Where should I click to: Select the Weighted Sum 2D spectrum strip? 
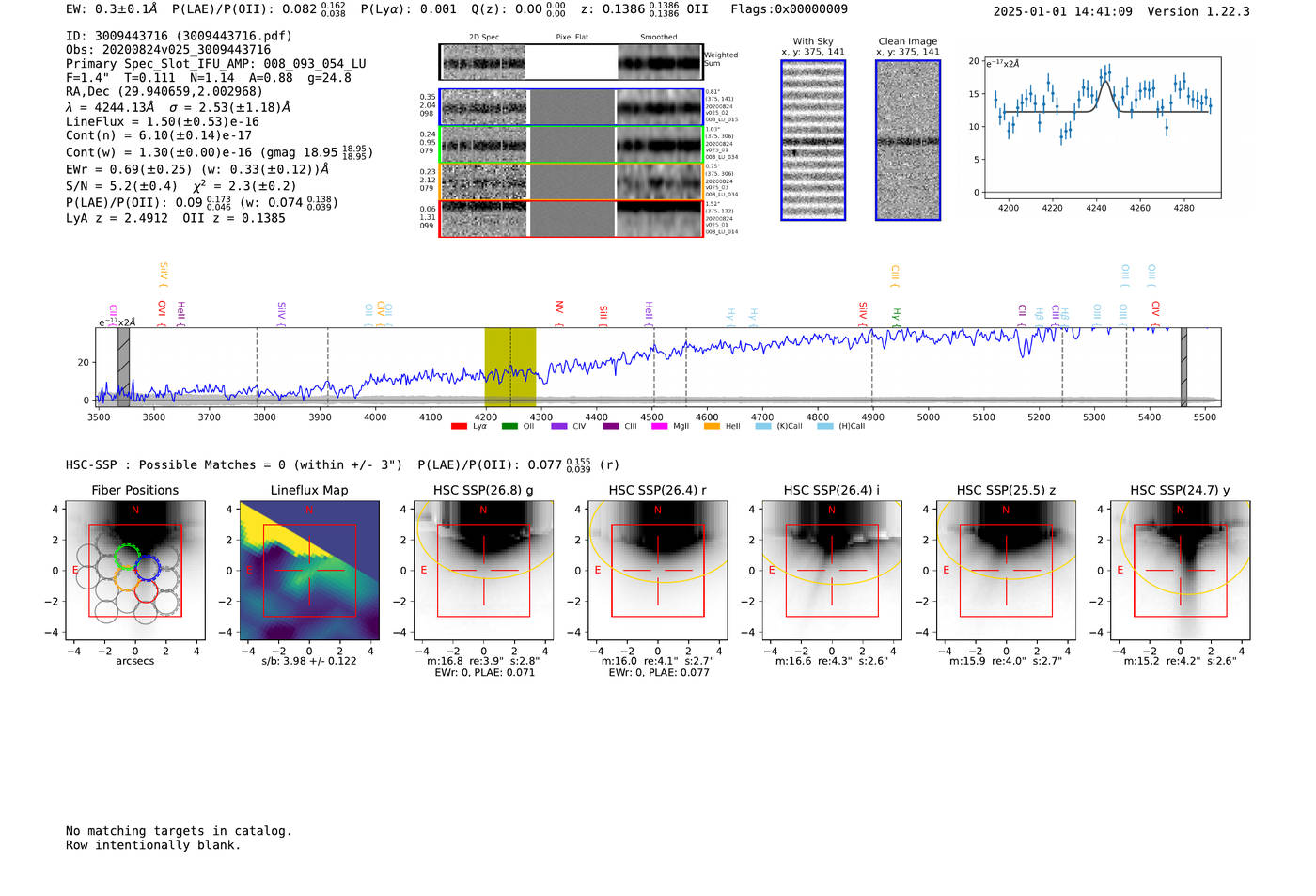coord(572,62)
